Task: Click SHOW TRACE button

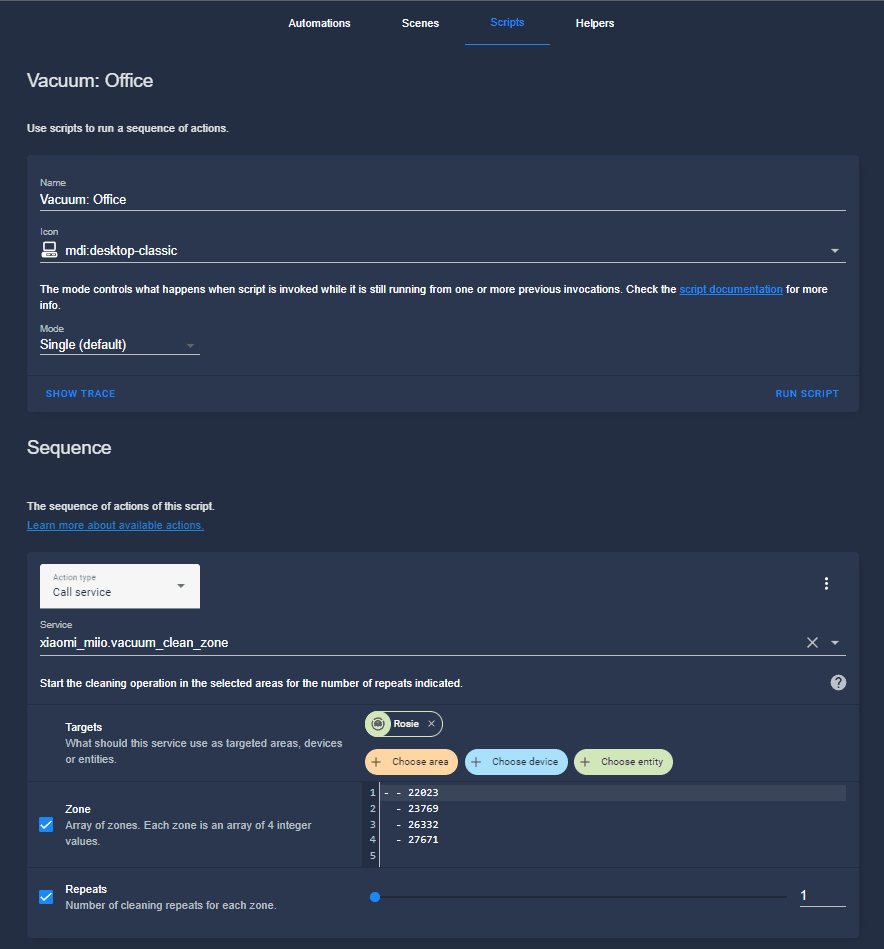Action: coord(80,393)
